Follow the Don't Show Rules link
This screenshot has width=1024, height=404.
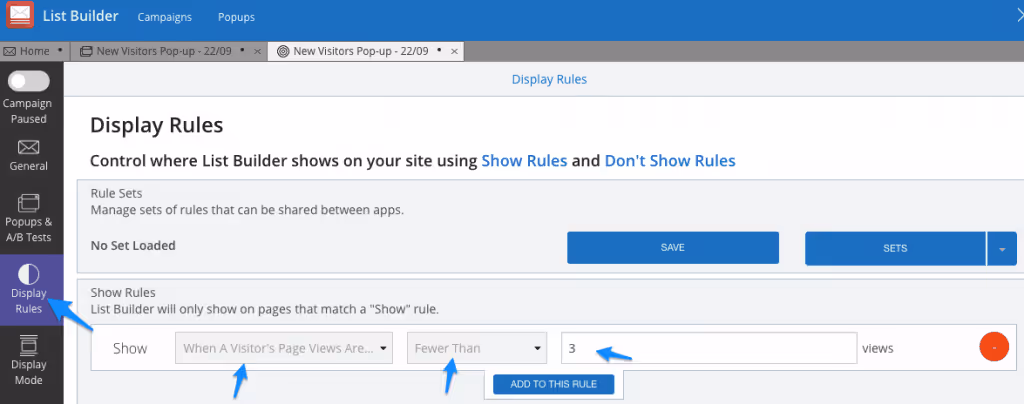pyautogui.click(x=670, y=161)
